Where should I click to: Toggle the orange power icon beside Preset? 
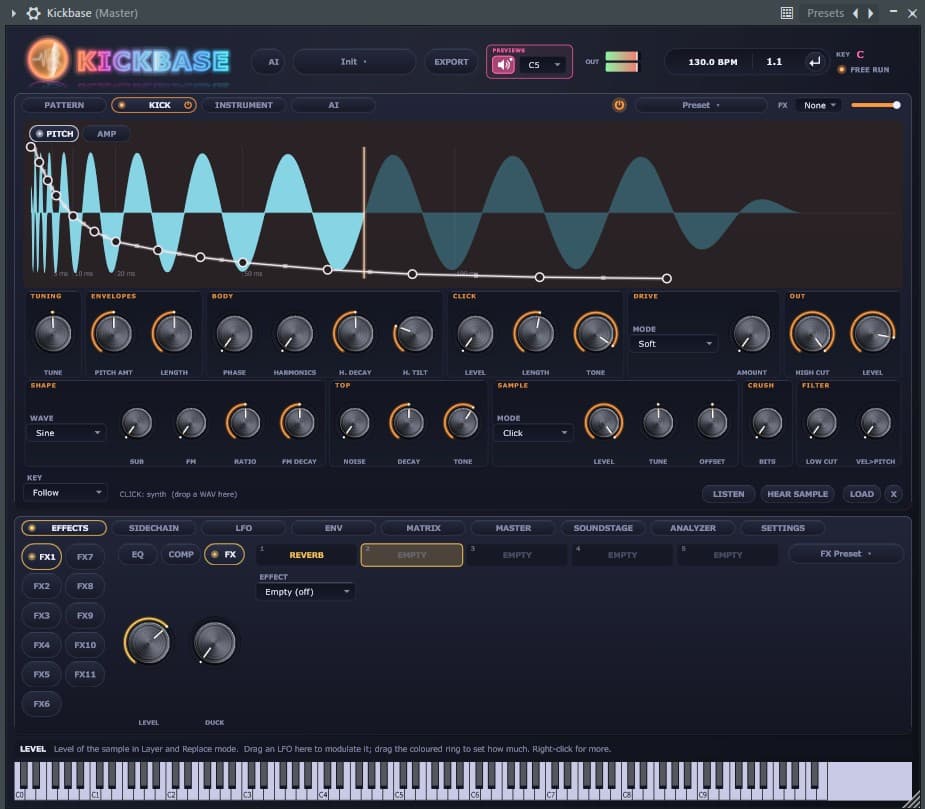[x=619, y=105]
